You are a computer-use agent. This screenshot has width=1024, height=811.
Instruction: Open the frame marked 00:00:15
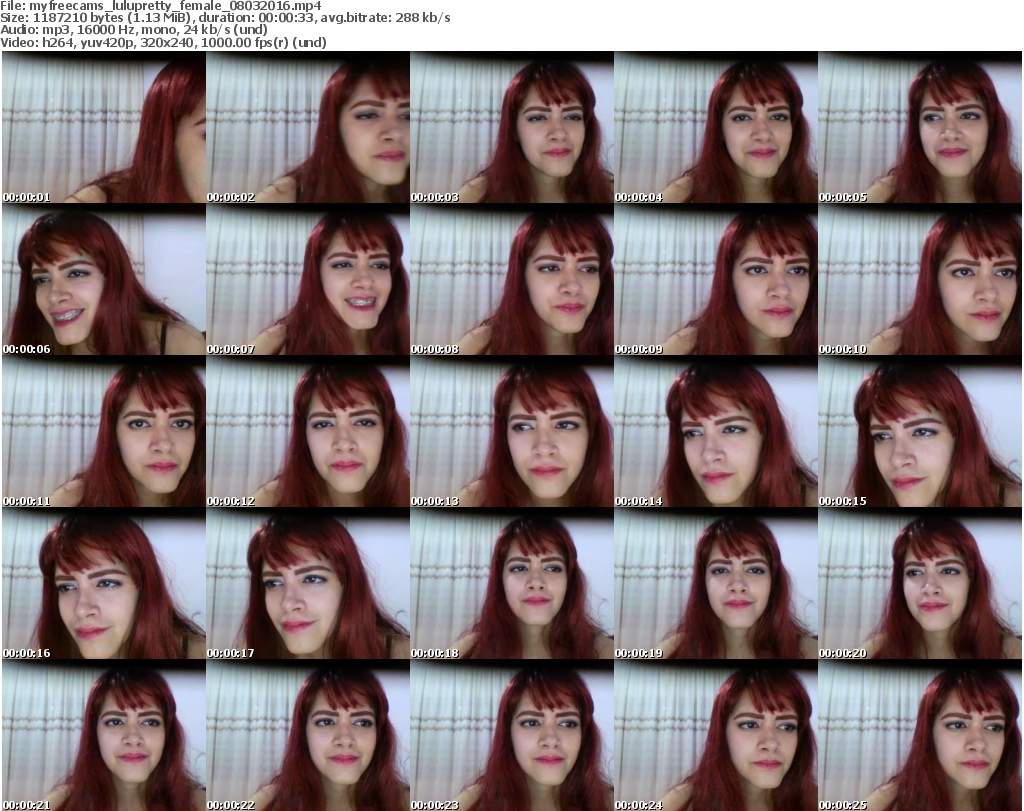coord(919,432)
